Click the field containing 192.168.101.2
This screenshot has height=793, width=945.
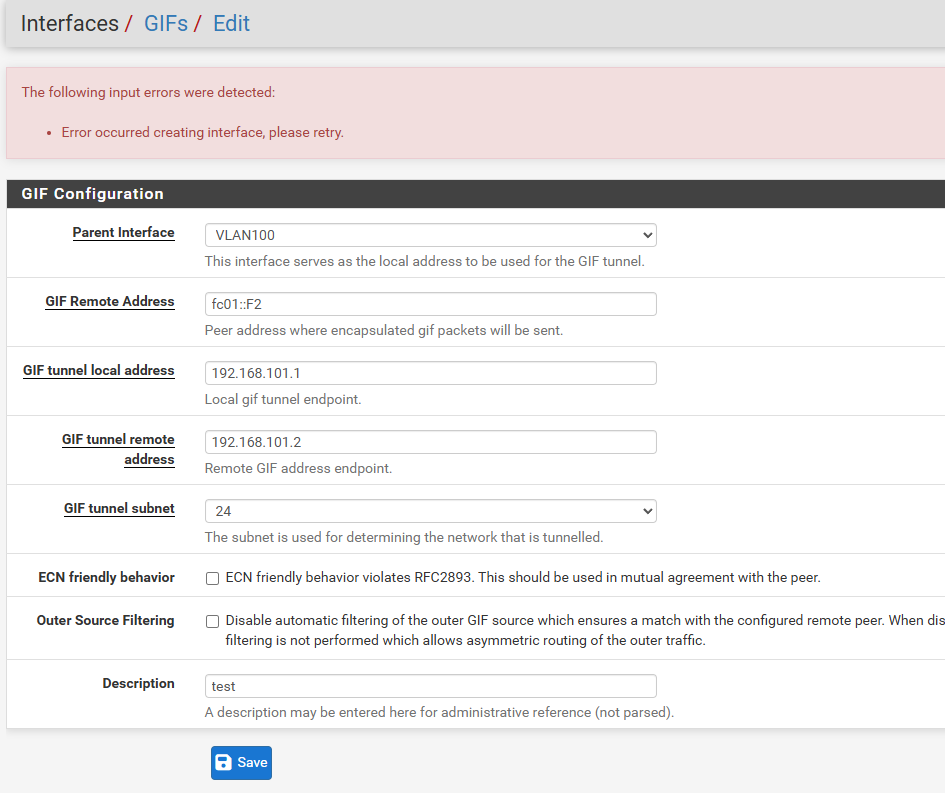[430, 442]
